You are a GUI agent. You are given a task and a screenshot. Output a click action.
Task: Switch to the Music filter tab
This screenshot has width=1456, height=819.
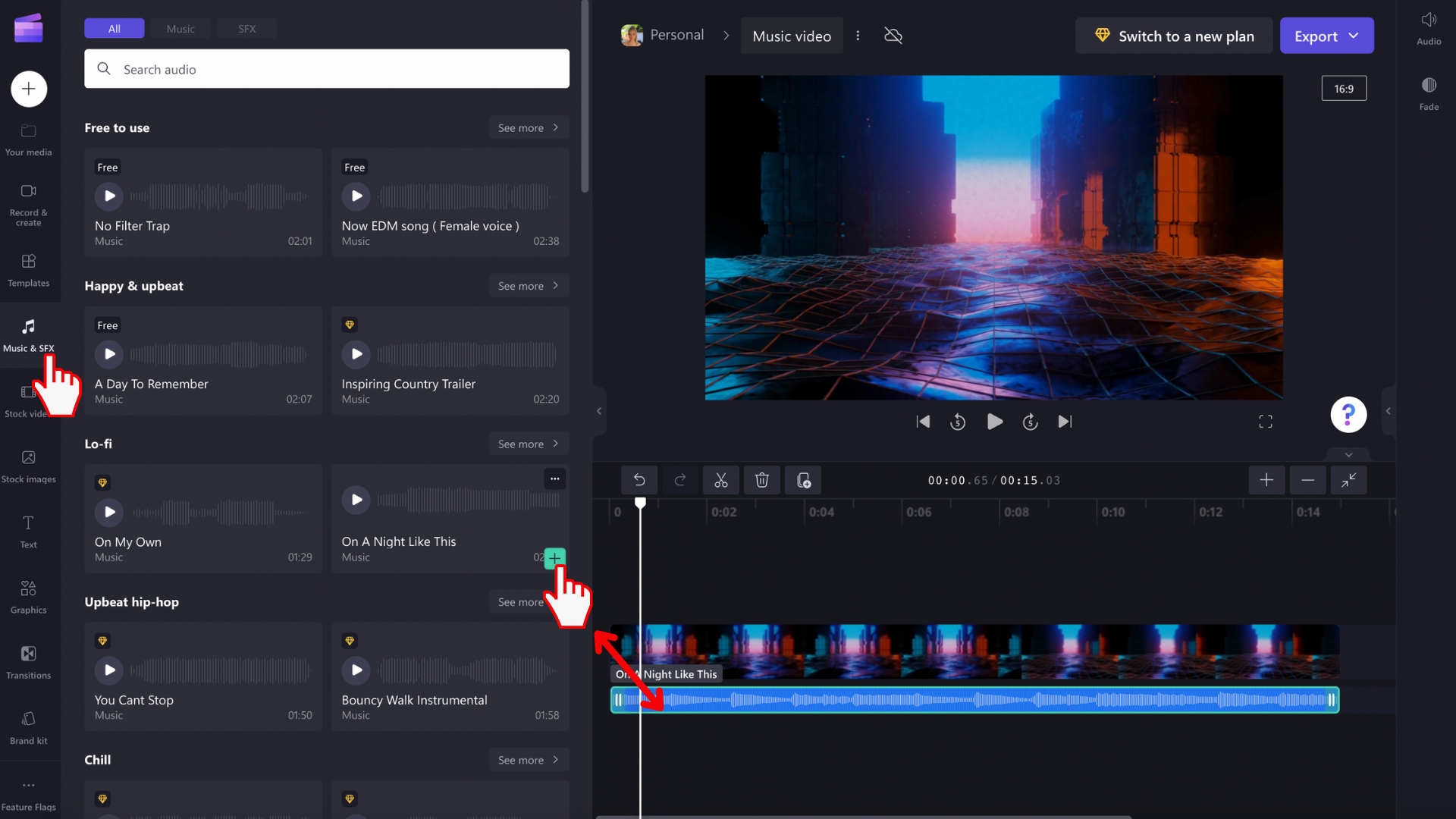tap(180, 28)
